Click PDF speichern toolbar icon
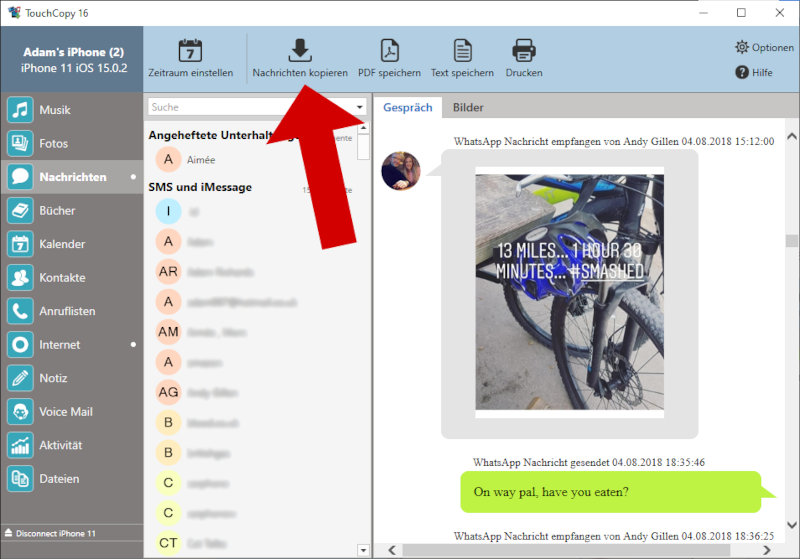The image size is (800, 559). (x=390, y=50)
